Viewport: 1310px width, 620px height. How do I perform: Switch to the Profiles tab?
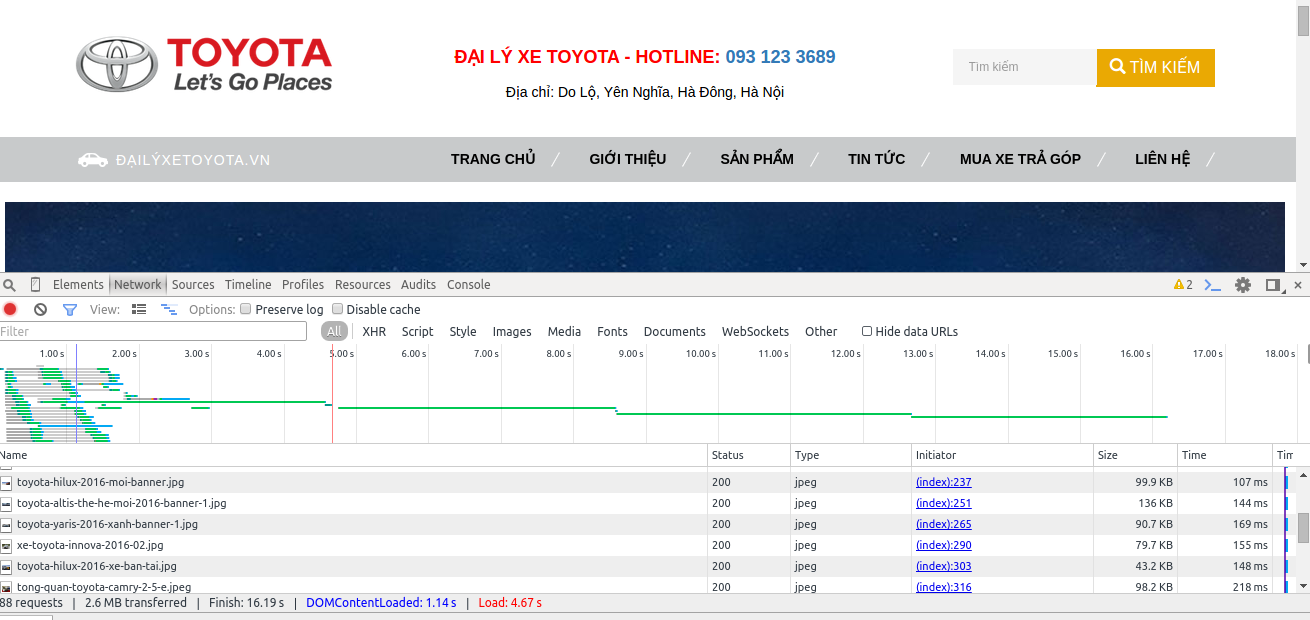coord(303,285)
